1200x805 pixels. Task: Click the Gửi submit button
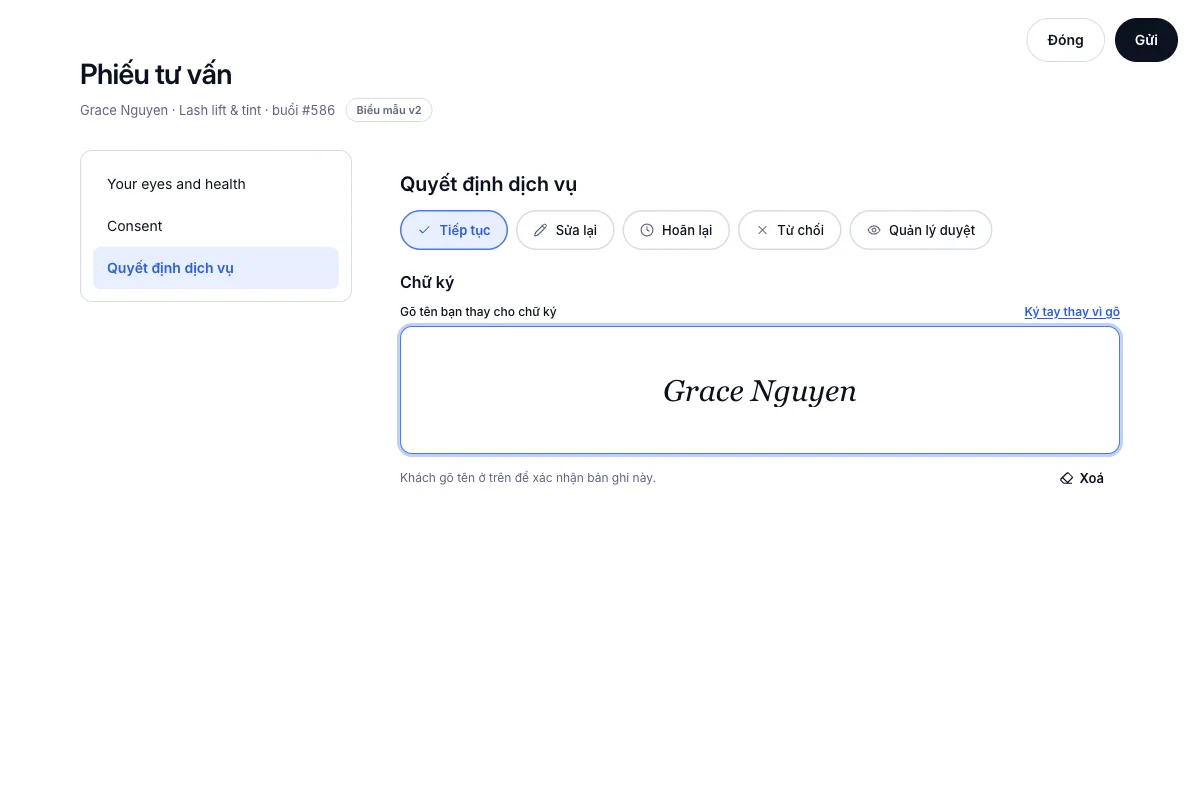[1146, 40]
